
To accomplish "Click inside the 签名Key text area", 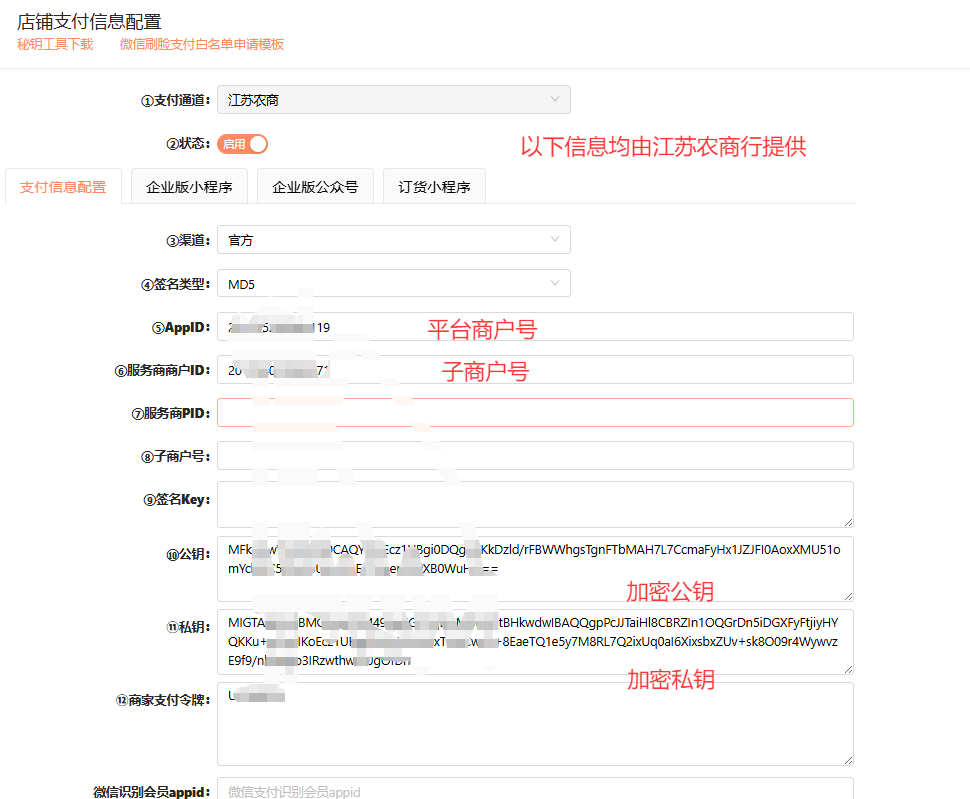I will [x=535, y=505].
